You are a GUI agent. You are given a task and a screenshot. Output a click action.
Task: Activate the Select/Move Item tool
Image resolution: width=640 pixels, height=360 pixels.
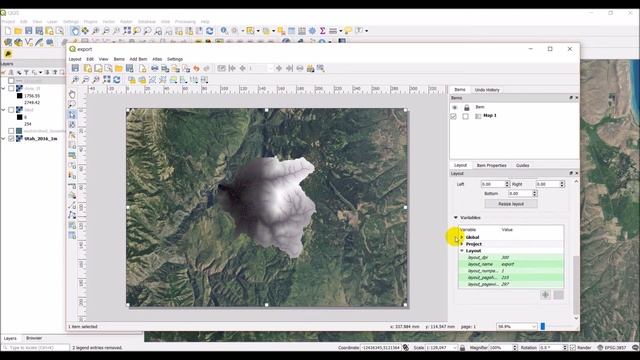72,115
